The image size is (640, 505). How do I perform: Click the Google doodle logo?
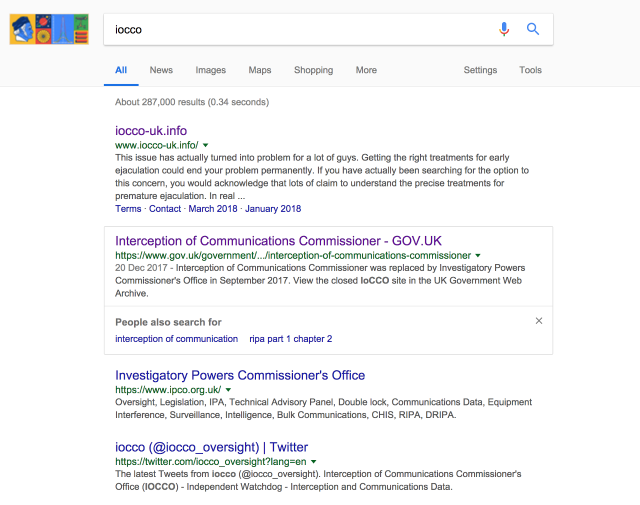pos(49,29)
